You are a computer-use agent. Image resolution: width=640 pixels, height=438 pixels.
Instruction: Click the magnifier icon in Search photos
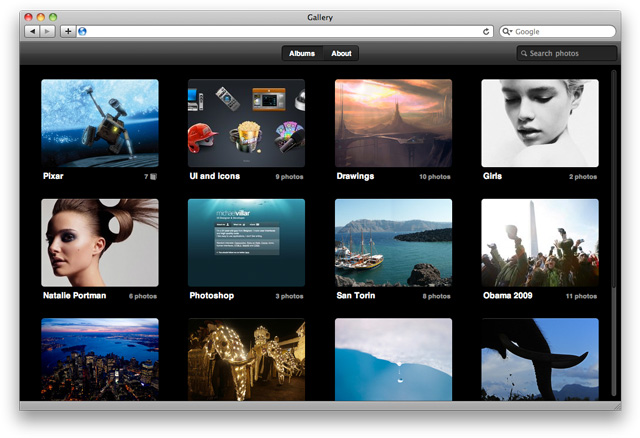[524, 53]
